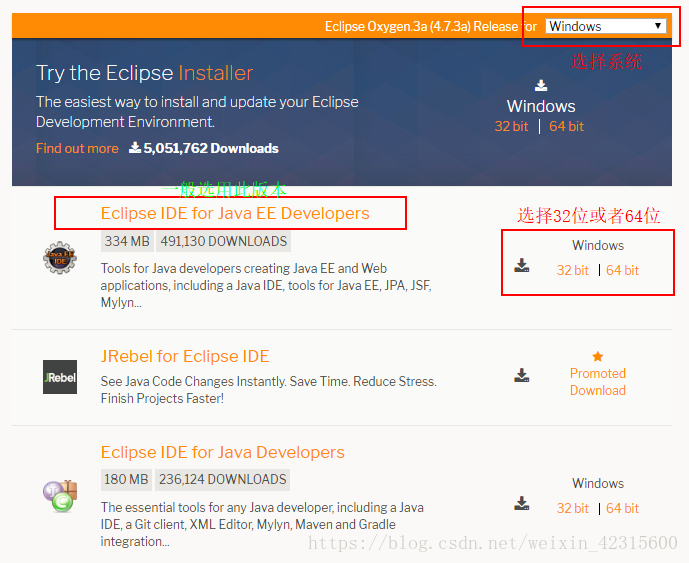
Task: Open Eclipse IDE for Java Developers title
Action: point(223,452)
